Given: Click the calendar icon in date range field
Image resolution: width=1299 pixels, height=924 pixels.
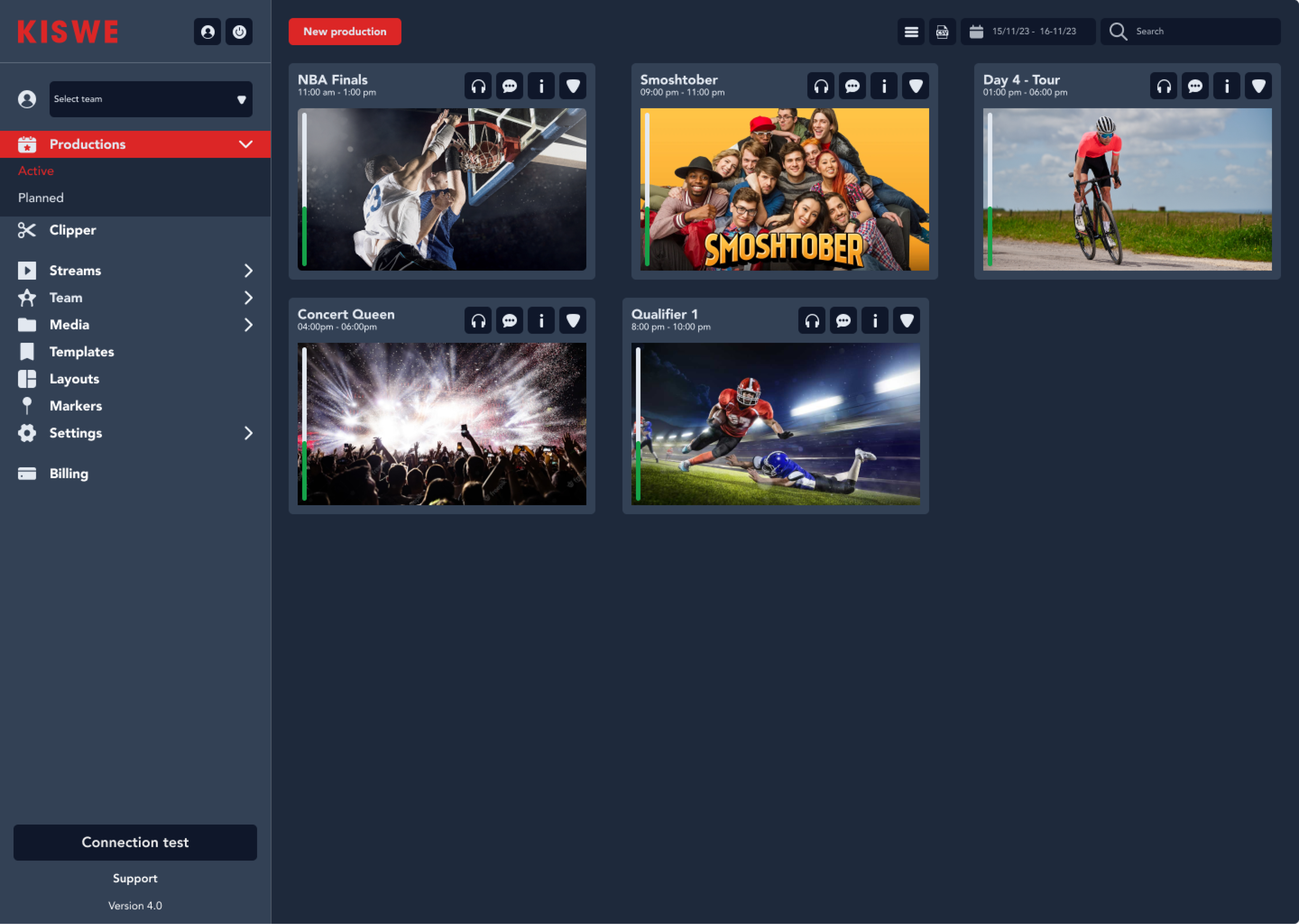Looking at the screenshot, I should coord(976,31).
